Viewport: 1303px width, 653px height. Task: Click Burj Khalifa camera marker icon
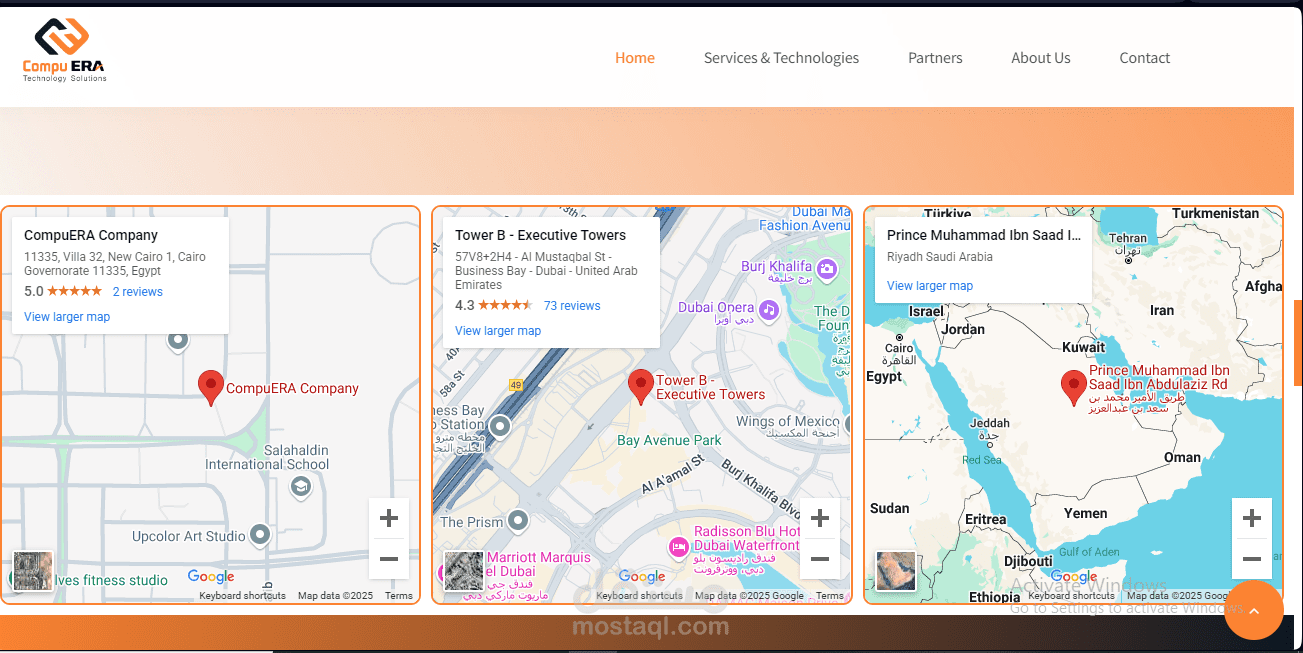click(827, 268)
